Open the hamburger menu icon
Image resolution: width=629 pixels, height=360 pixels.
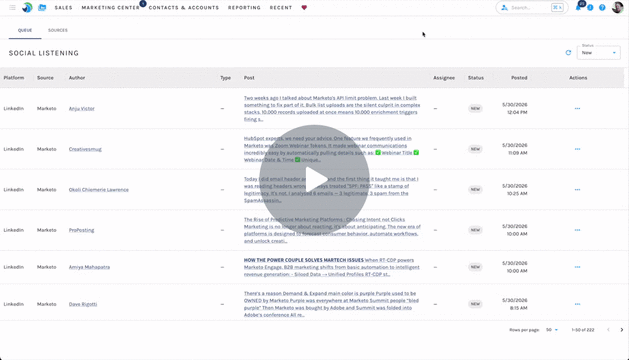click(12, 8)
